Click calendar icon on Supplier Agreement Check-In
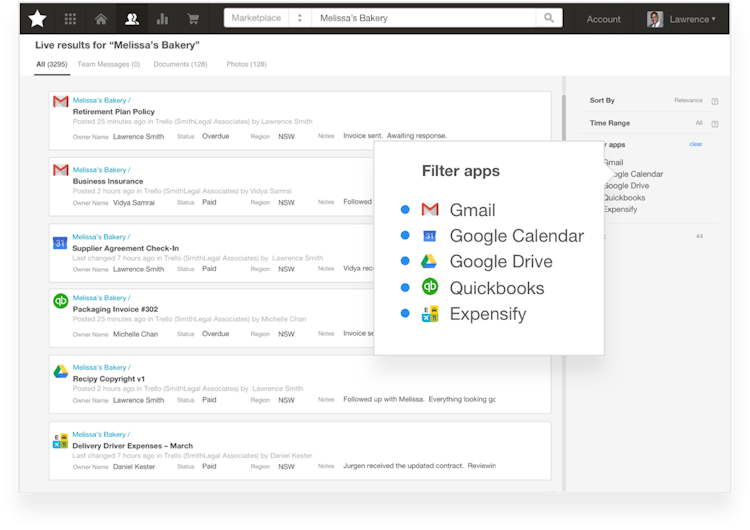This screenshot has height=530, width=750. (x=60, y=243)
